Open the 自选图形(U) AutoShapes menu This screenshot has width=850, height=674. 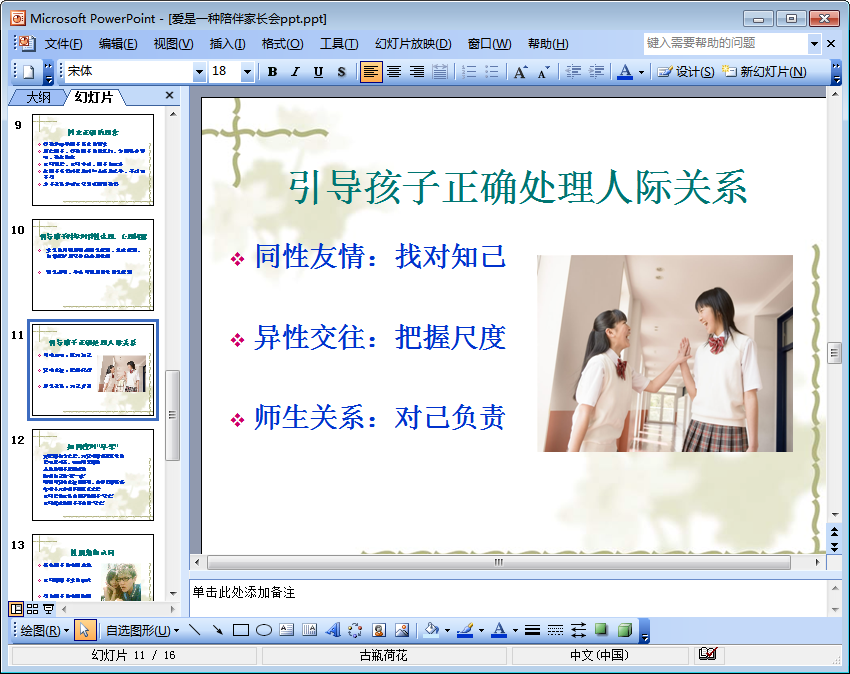point(142,630)
